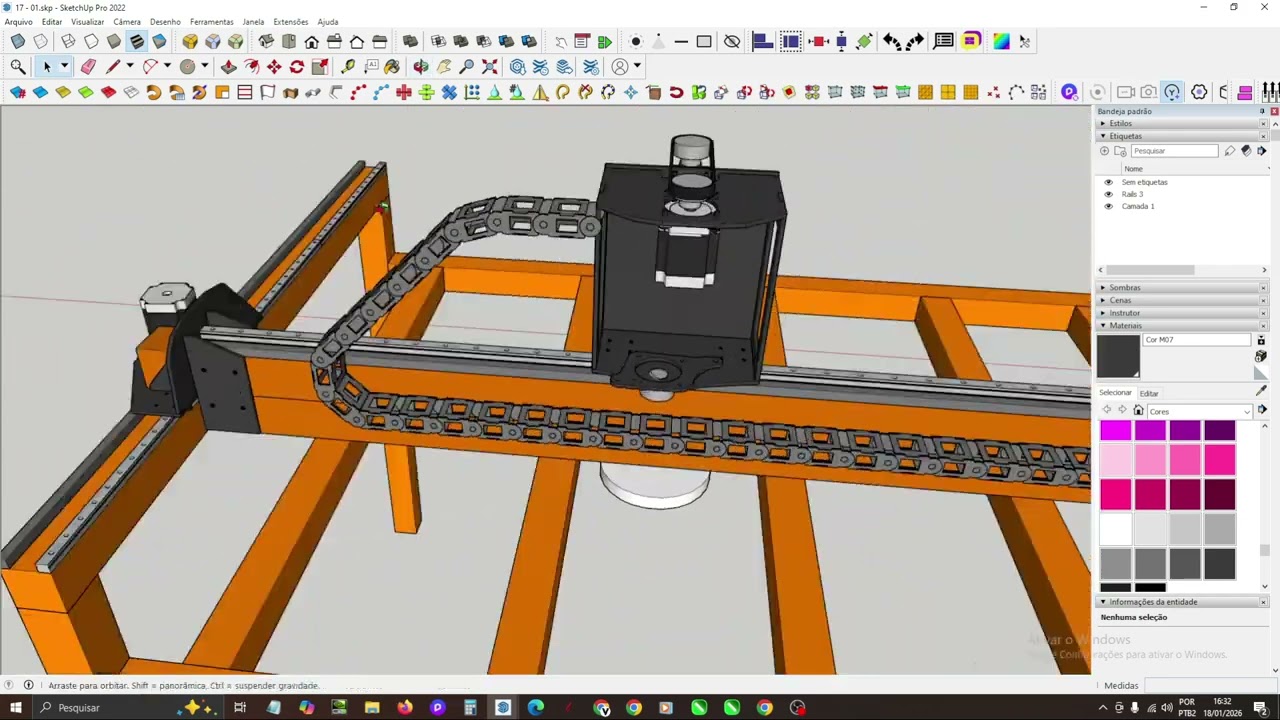Click the Selecionar materials tab
The image size is (1280, 720).
[x=1115, y=393]
